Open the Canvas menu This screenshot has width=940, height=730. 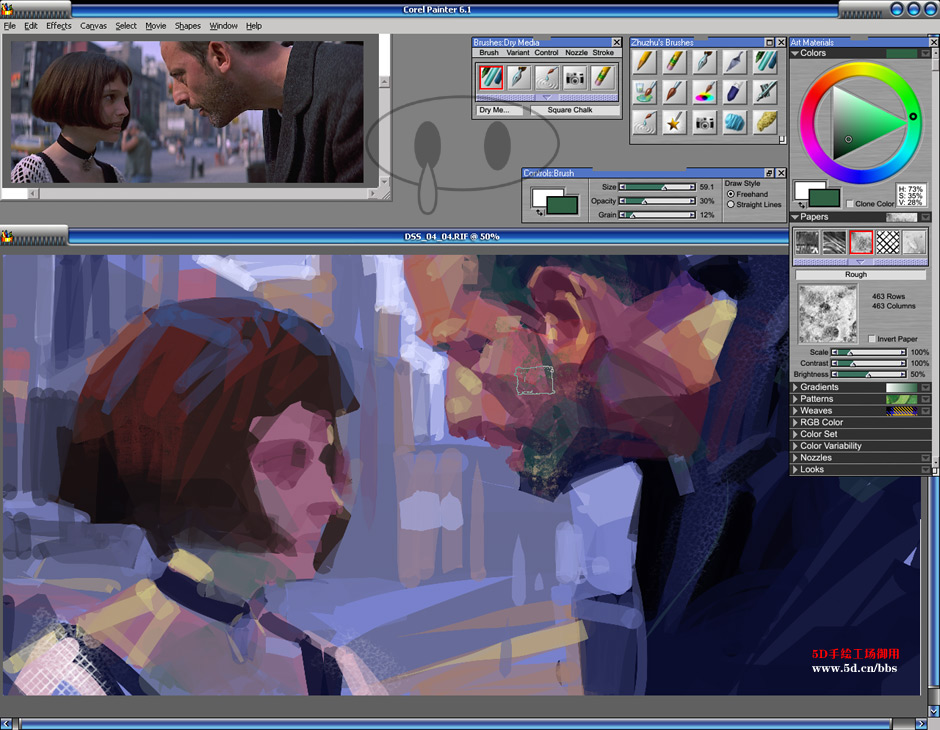pyautogui.click(x=94, y=26)
